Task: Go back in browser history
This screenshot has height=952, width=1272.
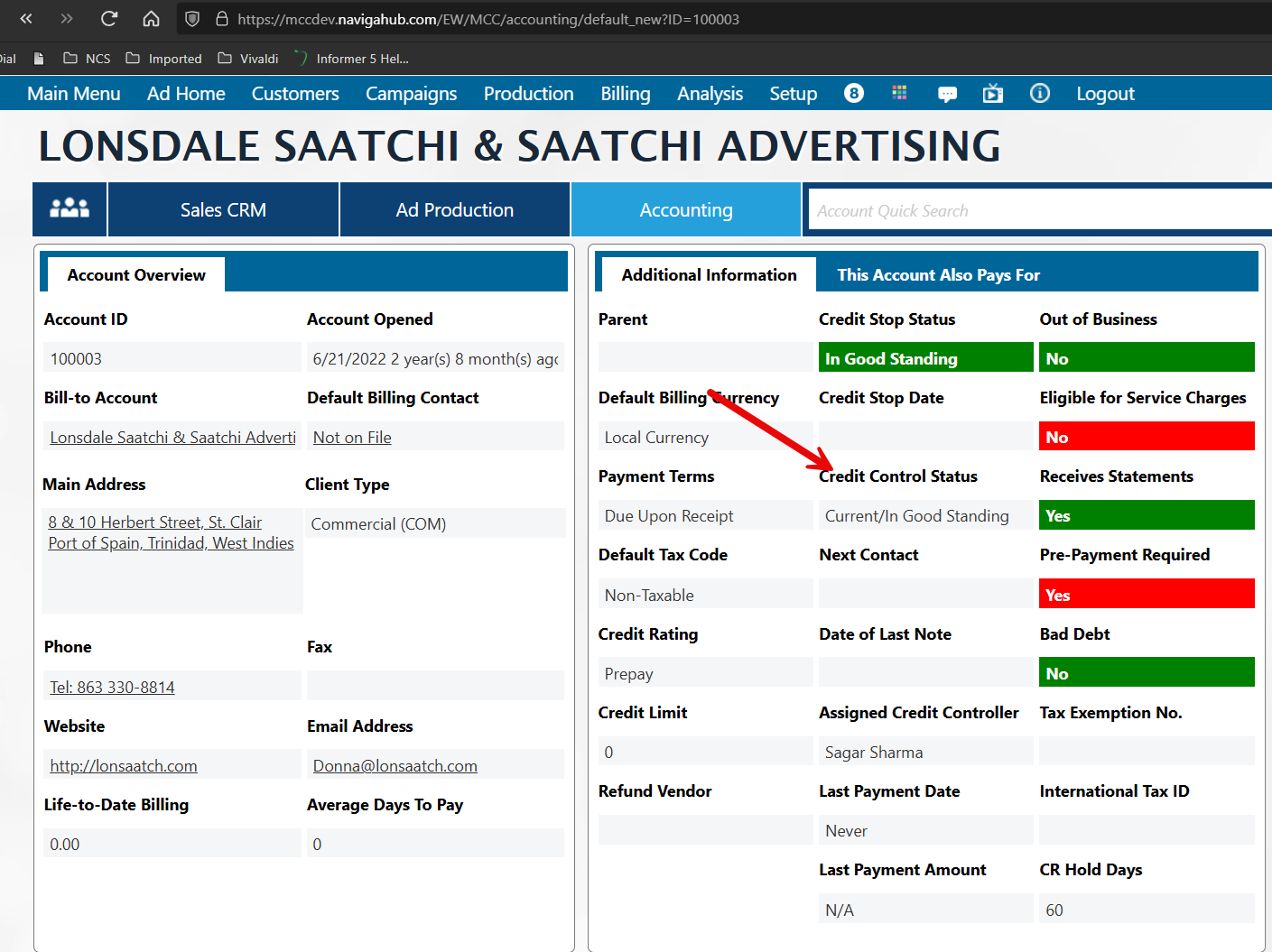Action: tap(26, 19)
